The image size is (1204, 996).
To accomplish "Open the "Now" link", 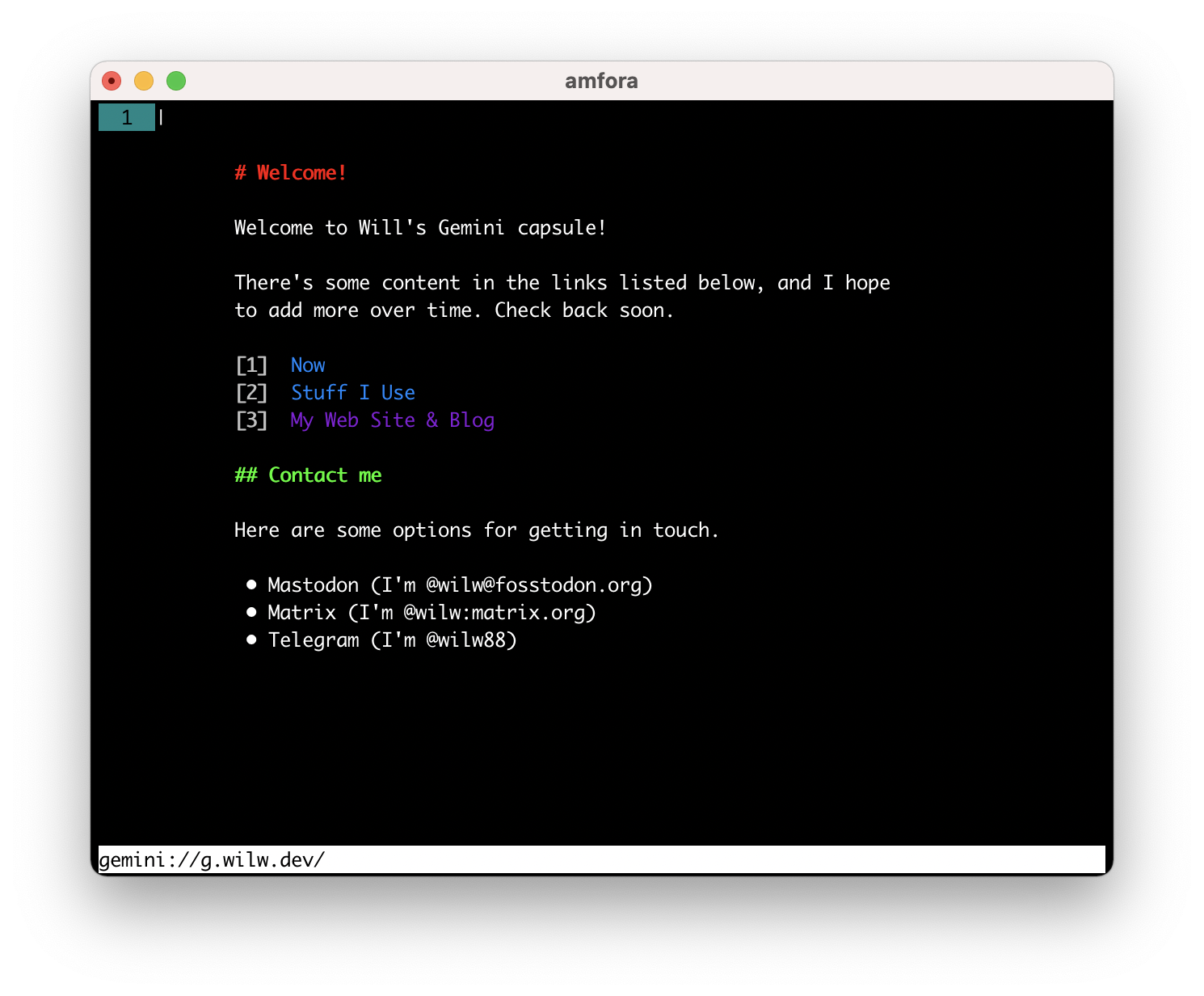I will (308, 365).
